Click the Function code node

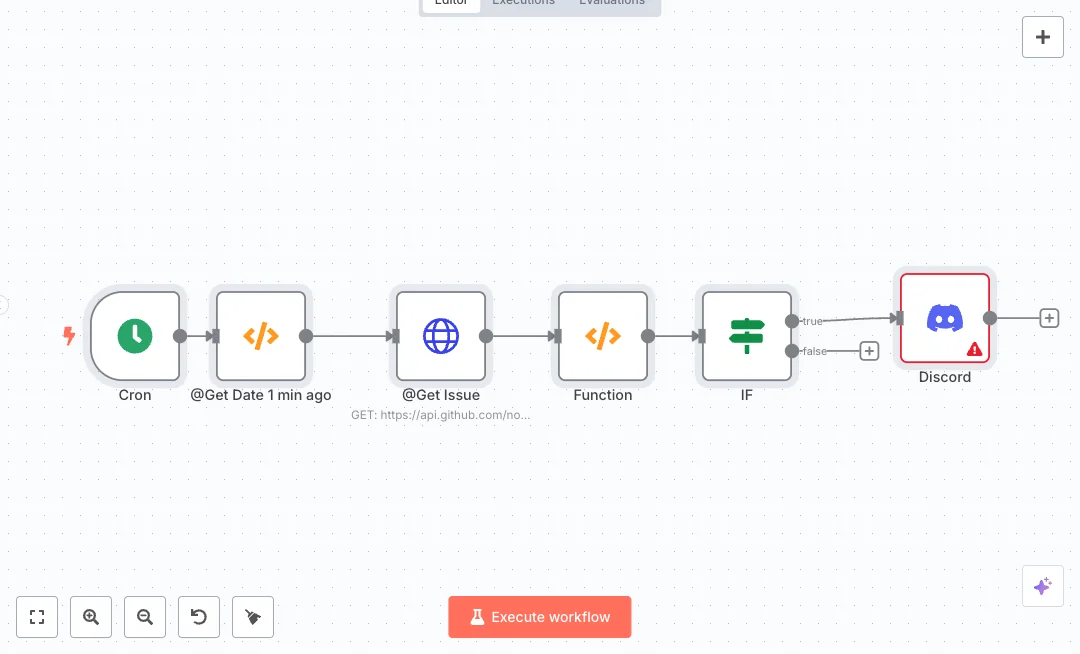603,336
